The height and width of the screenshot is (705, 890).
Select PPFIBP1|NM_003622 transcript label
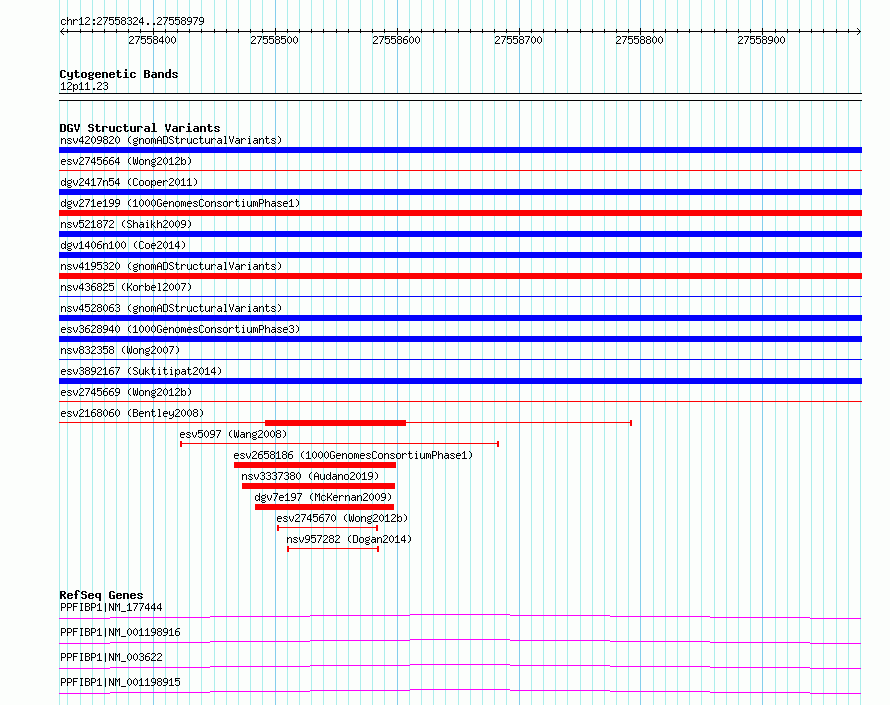pos(111,657)
